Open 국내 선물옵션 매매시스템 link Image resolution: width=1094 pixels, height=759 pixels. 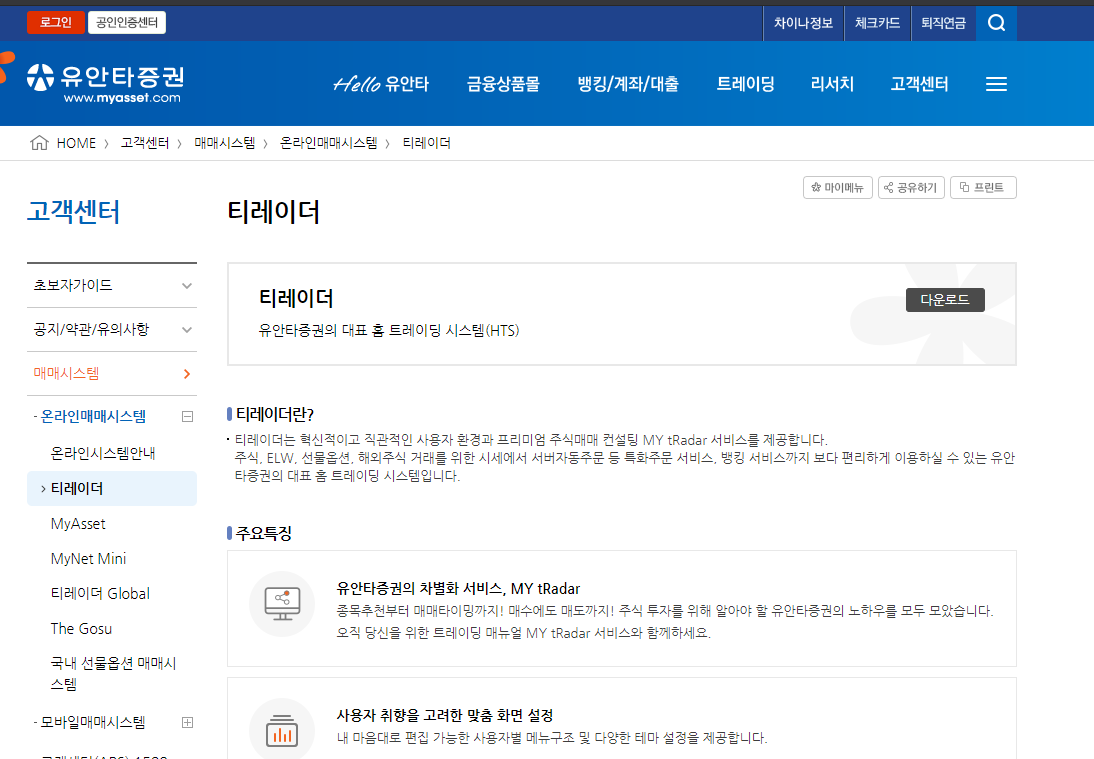(113, 673)
